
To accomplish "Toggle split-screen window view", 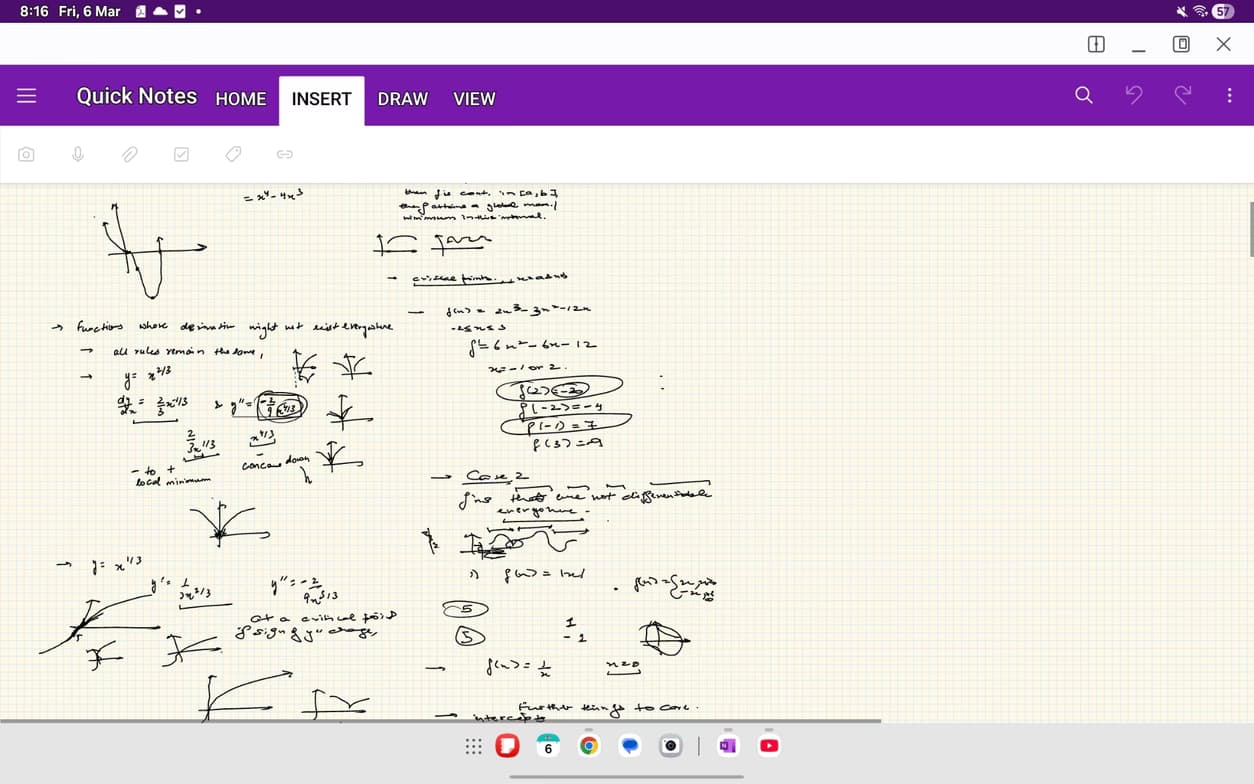I will [1096, 44].
